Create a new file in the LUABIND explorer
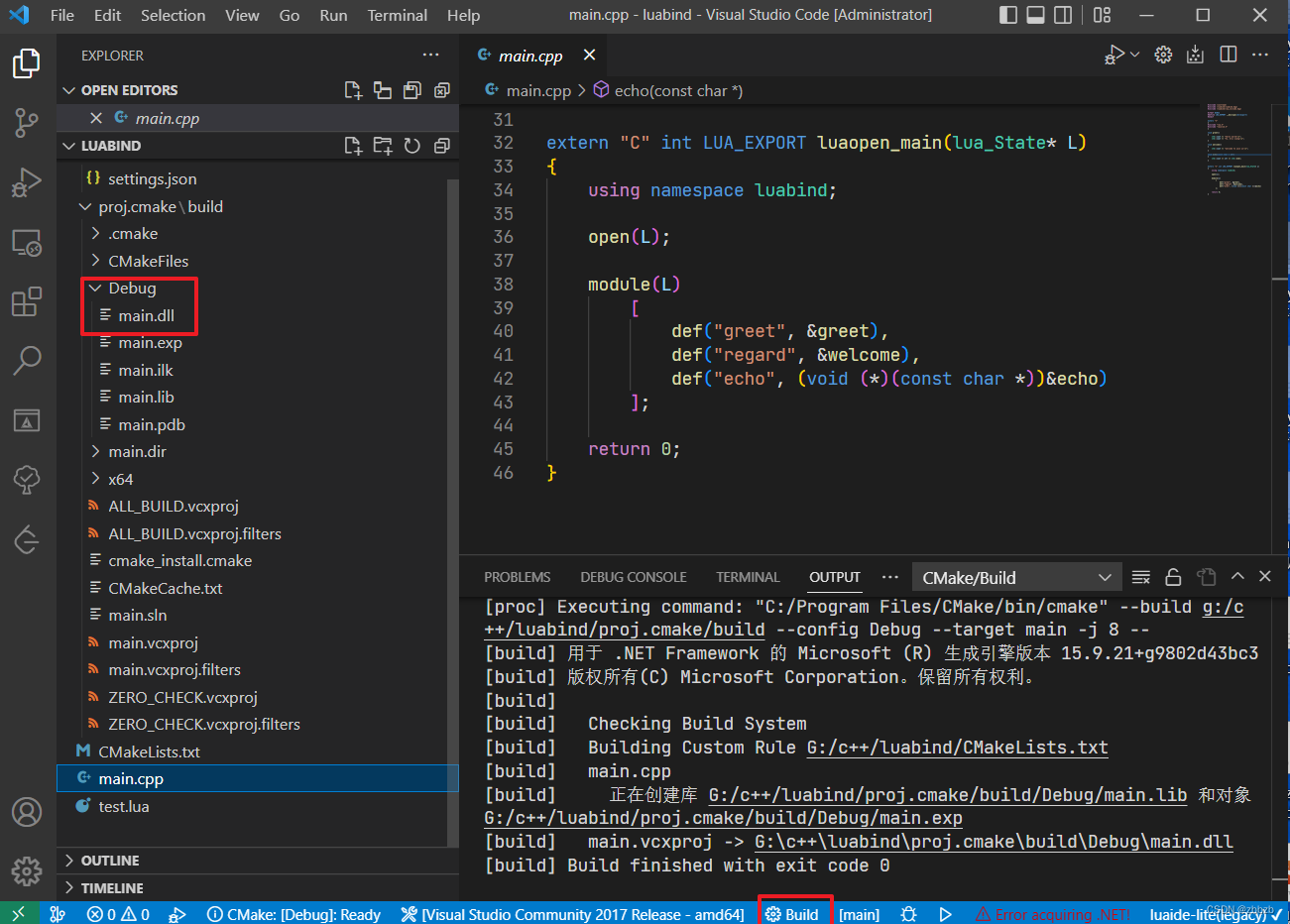Viewport: 1290px width, 924px height. (353, 146)
